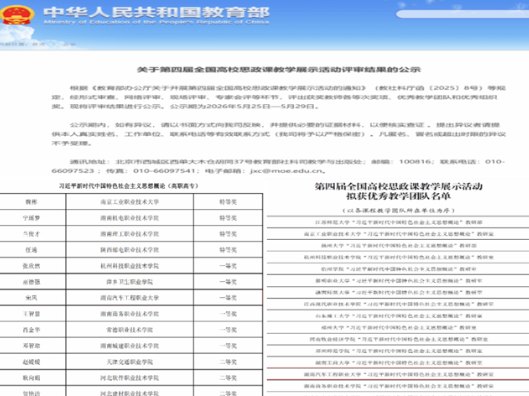Open the 首页 breadcrumb link below the emblem

pos(38,44)
